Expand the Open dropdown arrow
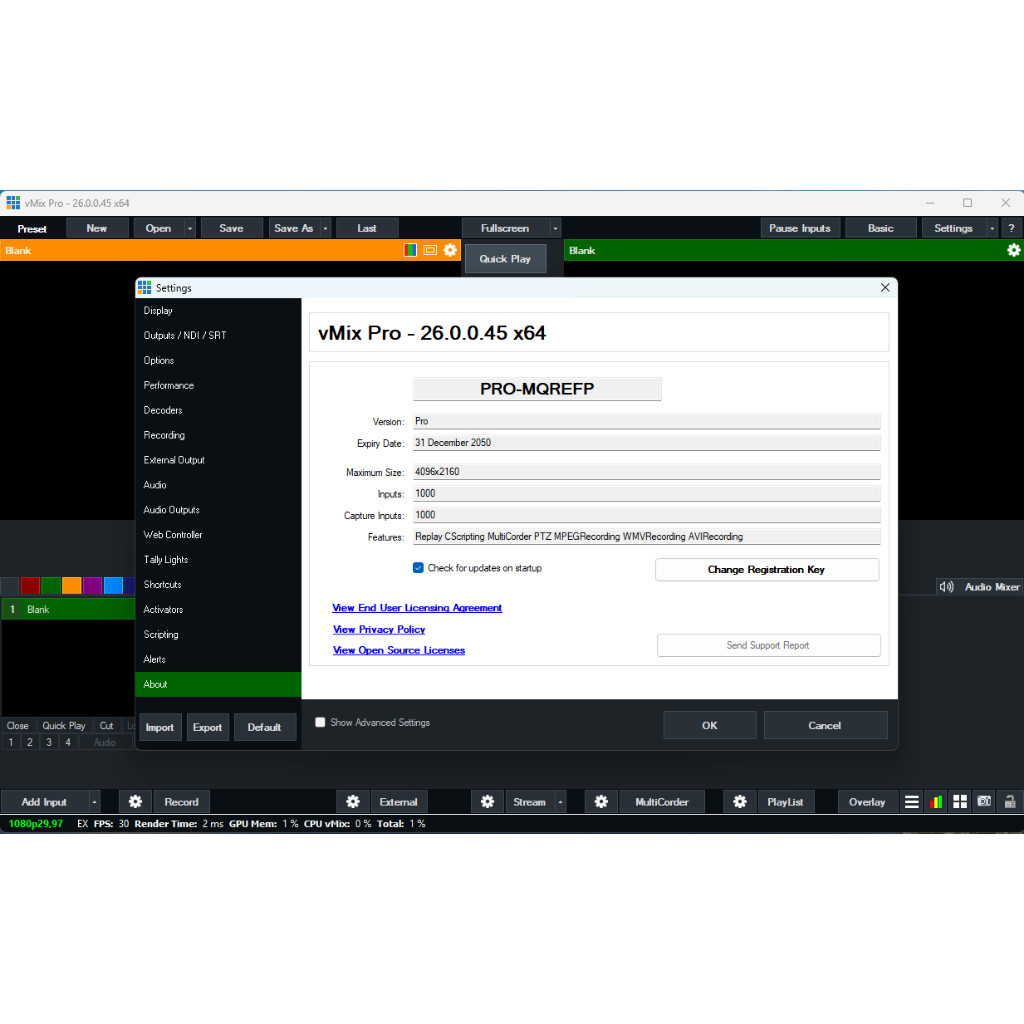This screenshot has width=1024, height=1024. pyautogui.click(x=189, y=227)
